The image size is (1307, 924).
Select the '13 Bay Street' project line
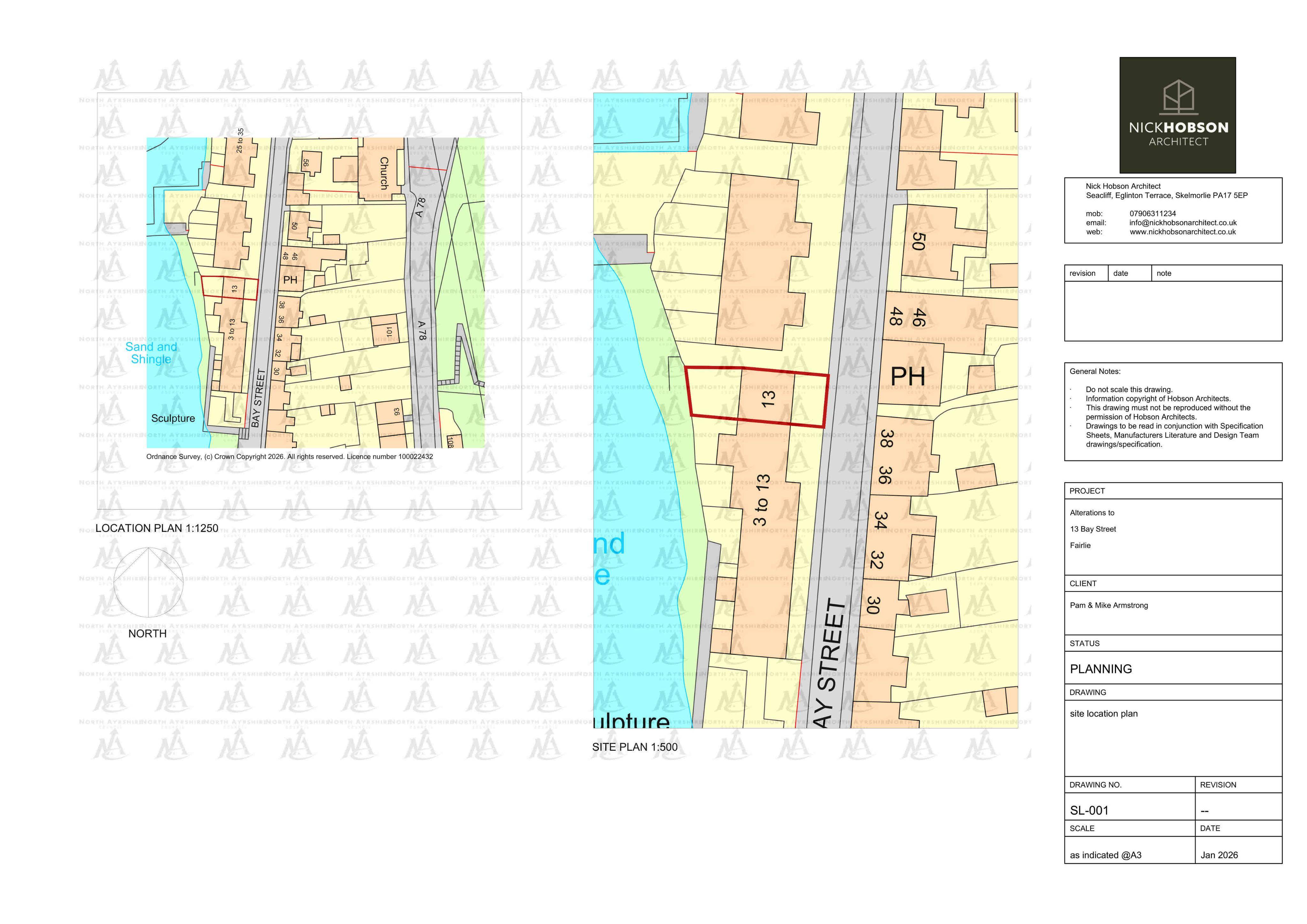tap(1092, 529)
